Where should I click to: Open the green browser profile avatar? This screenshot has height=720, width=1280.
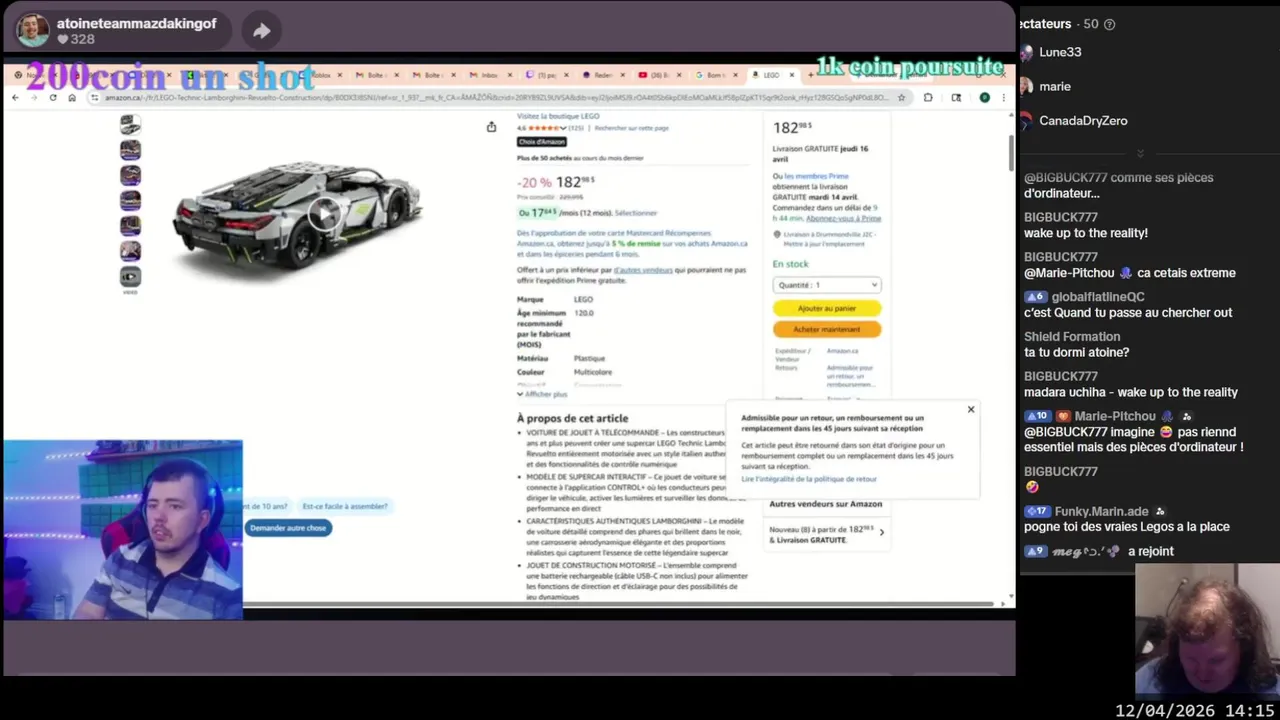pos(984,97)
